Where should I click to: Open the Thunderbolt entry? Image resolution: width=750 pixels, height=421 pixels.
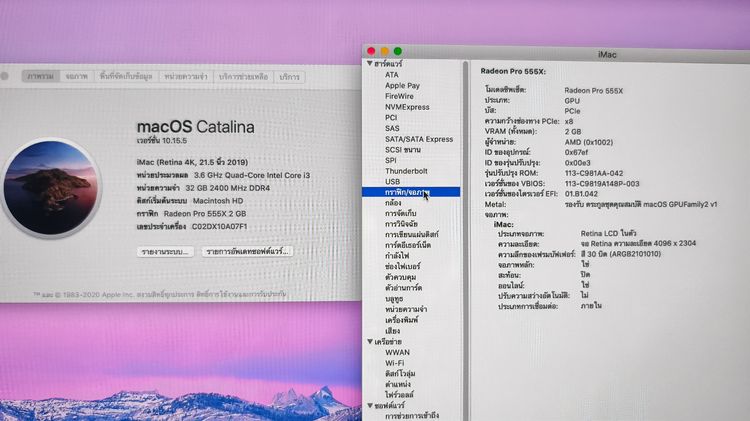tap(406, 171)
